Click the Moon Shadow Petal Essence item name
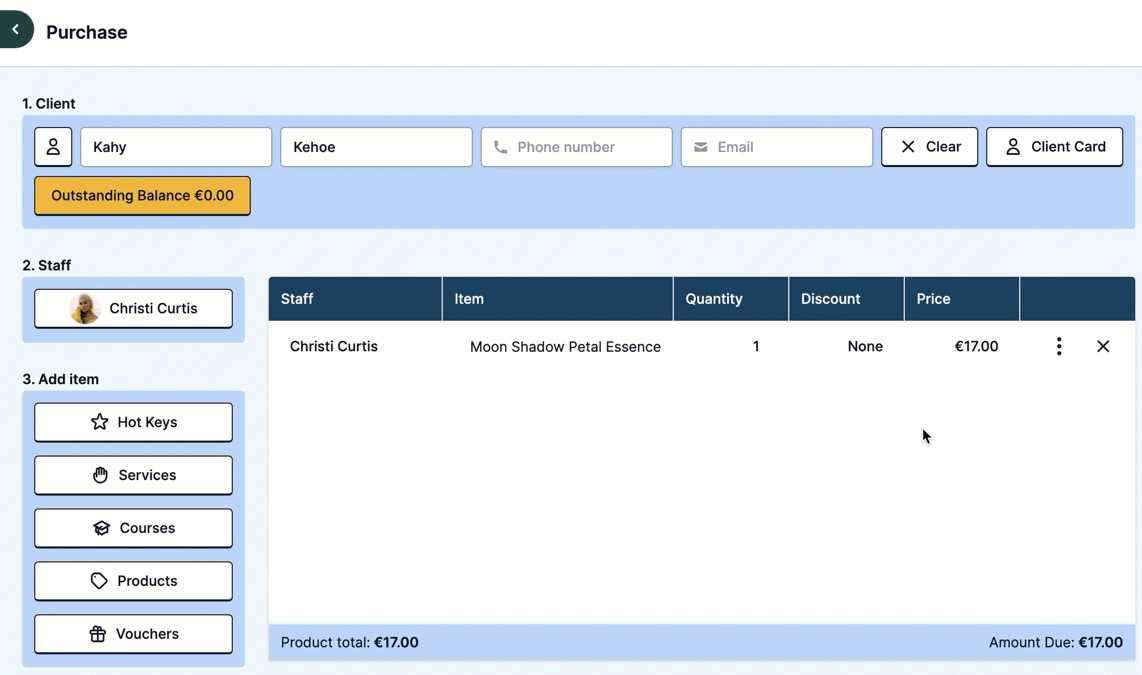This screenshot has width=1142, height=675. (x=565, y=347)
